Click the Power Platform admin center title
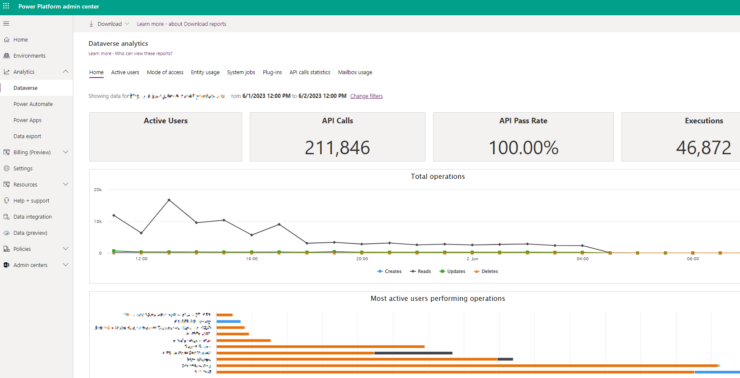The image size is (740, 378). pos(59,7)
